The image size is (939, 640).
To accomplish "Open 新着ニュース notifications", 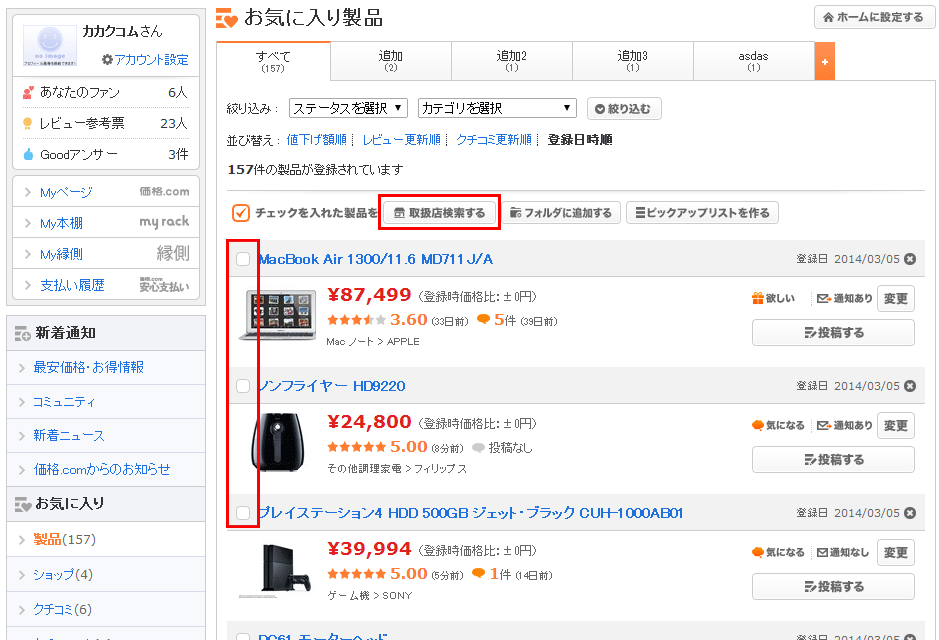I will coord(69,436).
